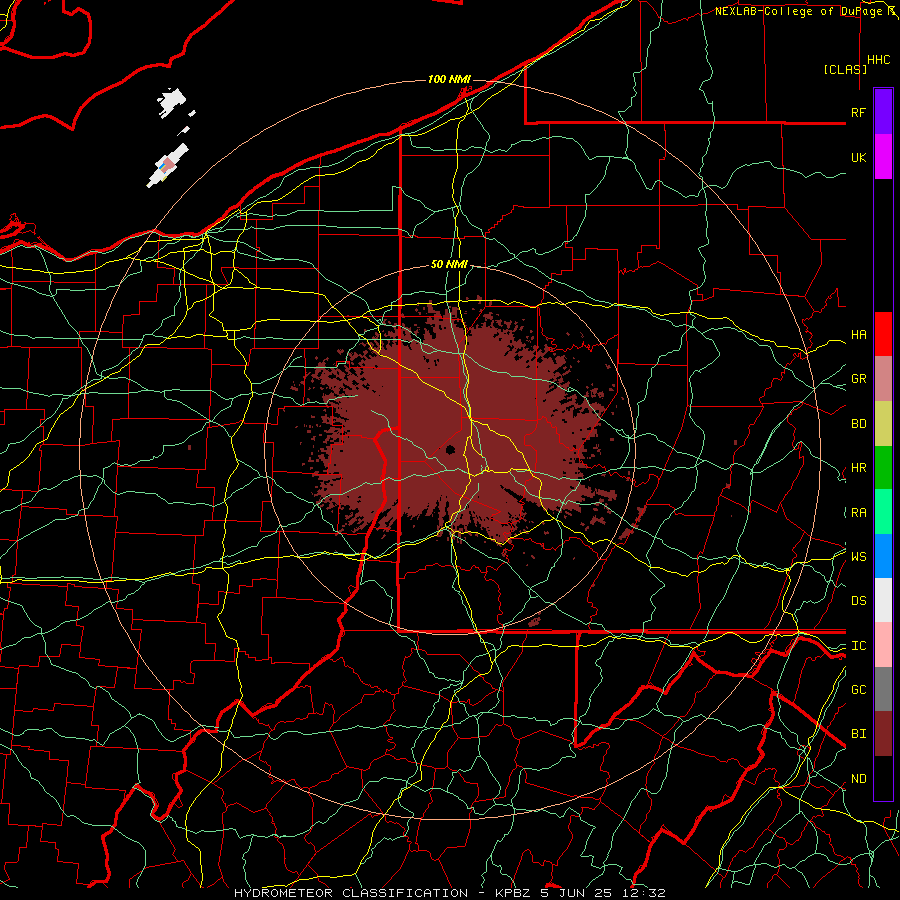Image resolution: width=900 pixels, height=900 pixels.
Task: Click the RF purple legend swatch
Action: tap(883, 112)
